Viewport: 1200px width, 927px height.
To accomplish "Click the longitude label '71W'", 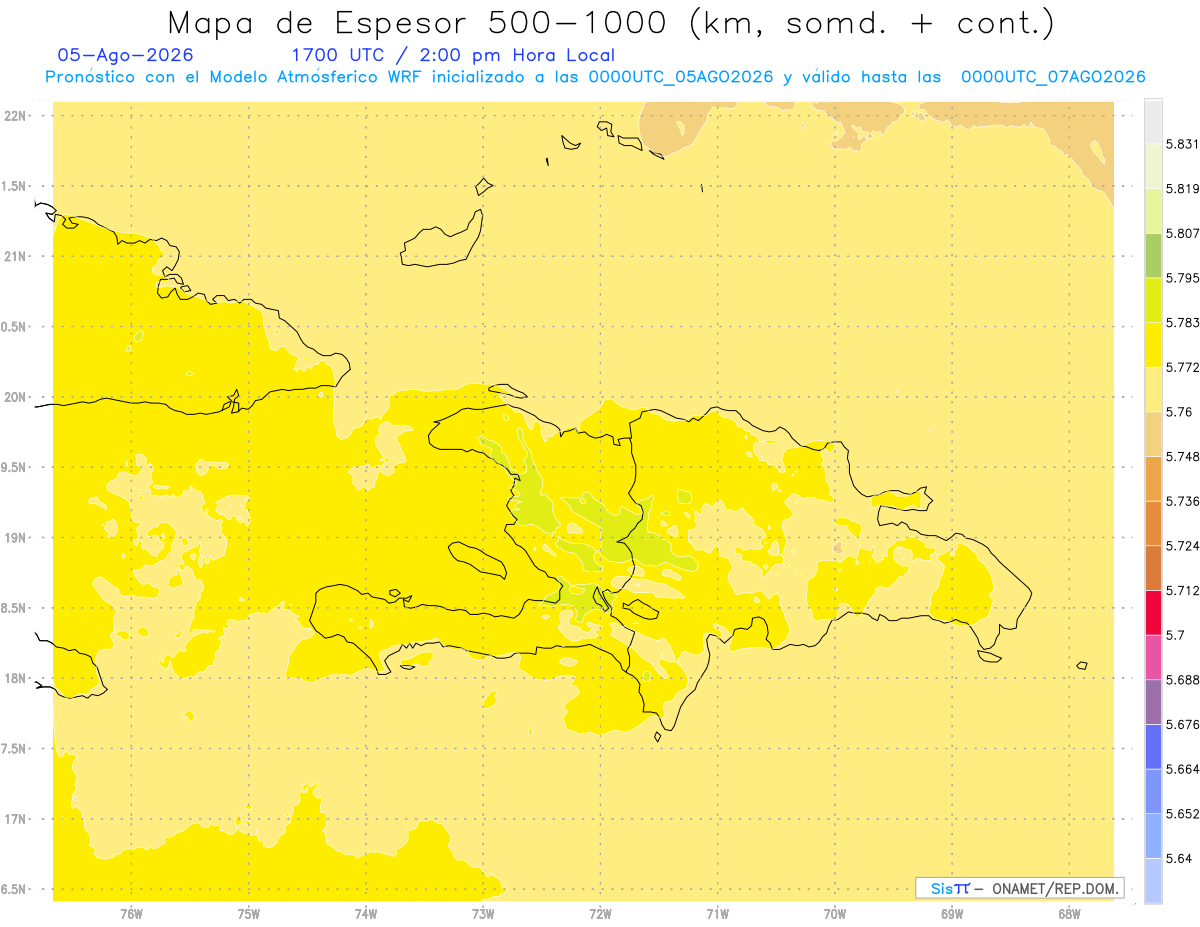I will pyautogui.click(x=717, y=914).
